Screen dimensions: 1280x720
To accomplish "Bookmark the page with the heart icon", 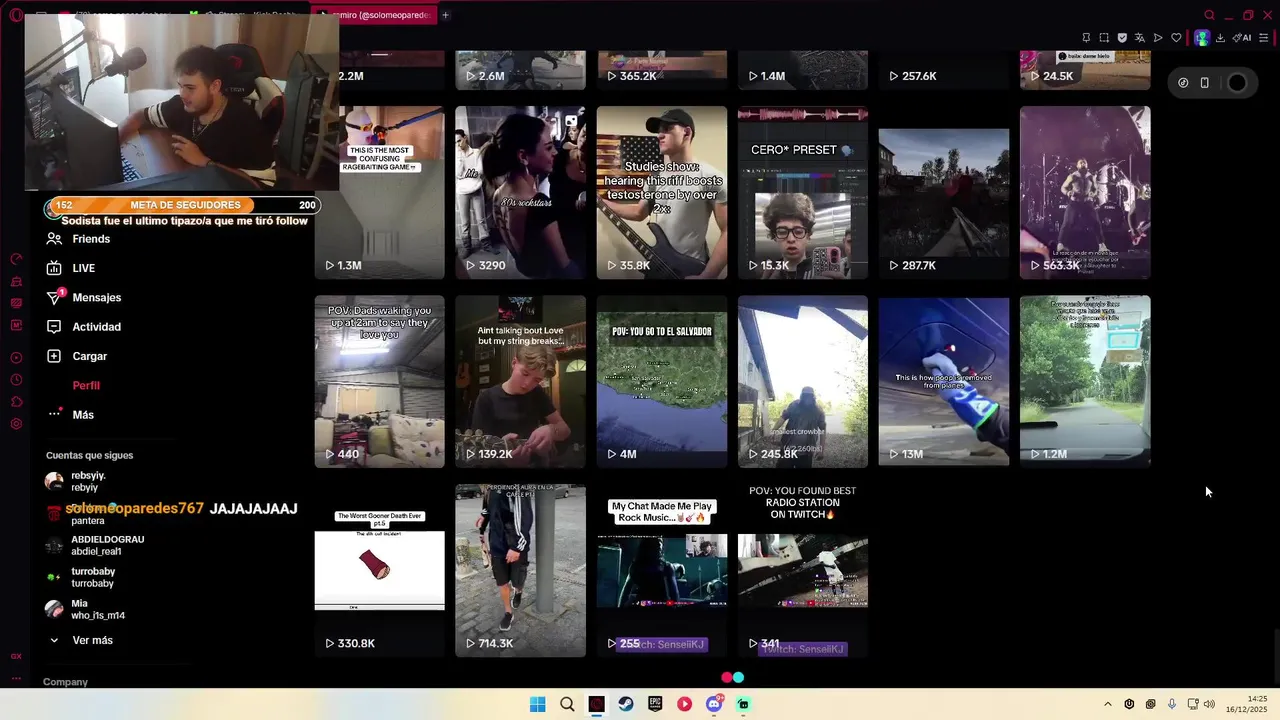I will 1176,38.
